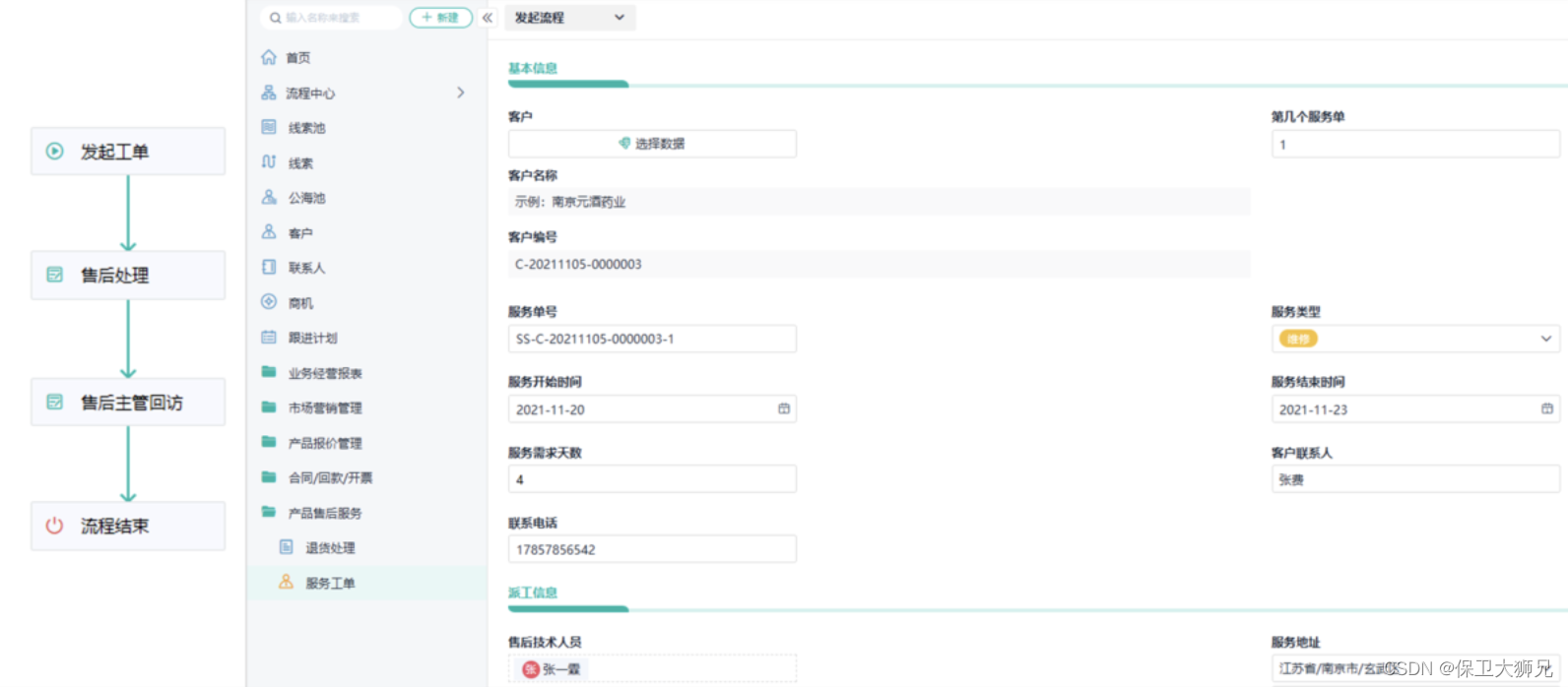The height and width of the screenshot is (687, 1568).
Task: Click the 客户 person icon in sidebar
Action: tap(269, 232)
